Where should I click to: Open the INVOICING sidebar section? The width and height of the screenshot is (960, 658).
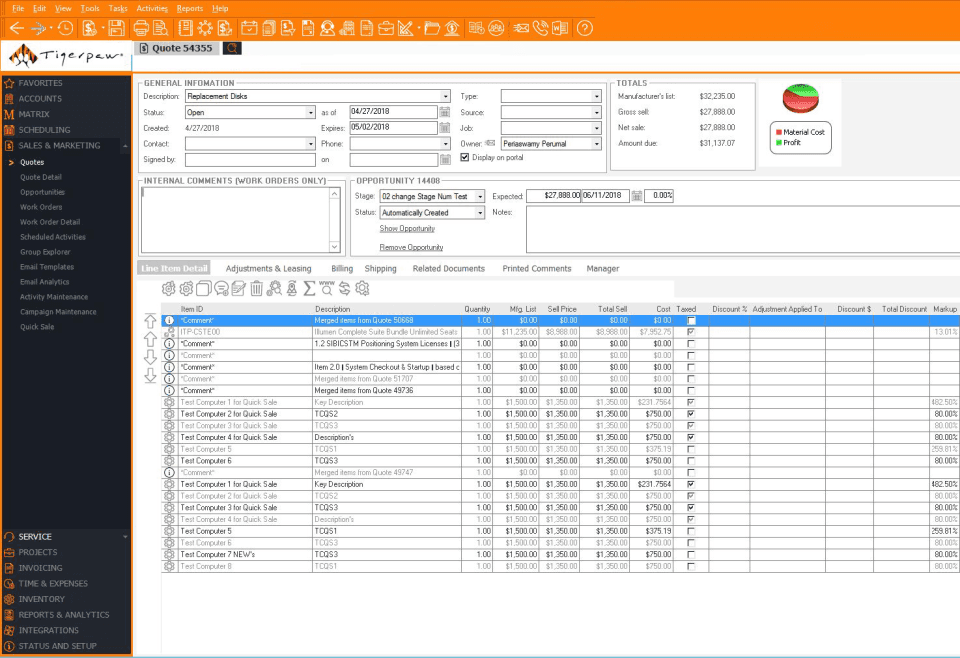pos(40,568)
